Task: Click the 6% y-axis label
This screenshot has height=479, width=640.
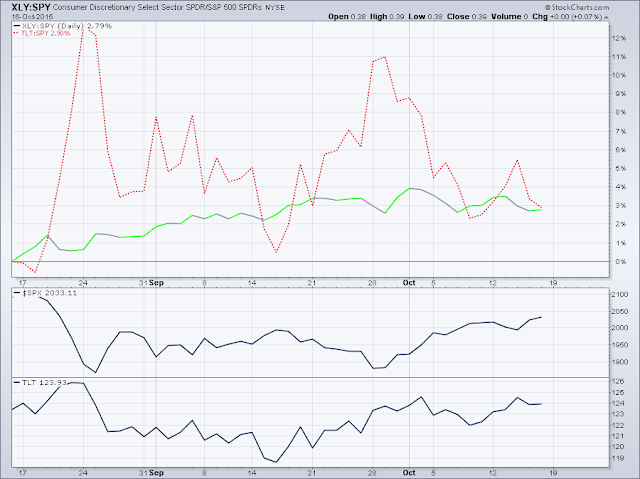Action: click(620, 150)
